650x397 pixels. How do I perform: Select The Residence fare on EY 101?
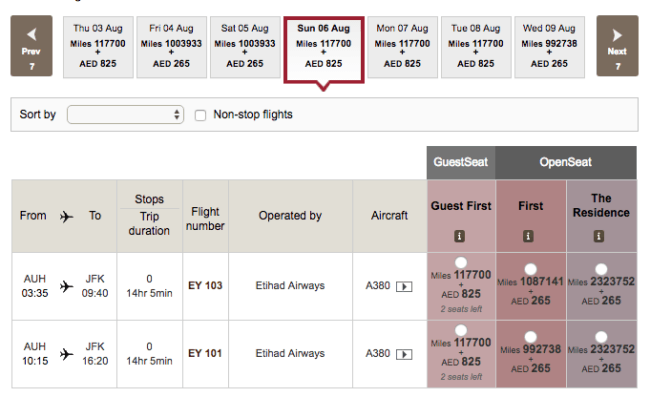601,336
